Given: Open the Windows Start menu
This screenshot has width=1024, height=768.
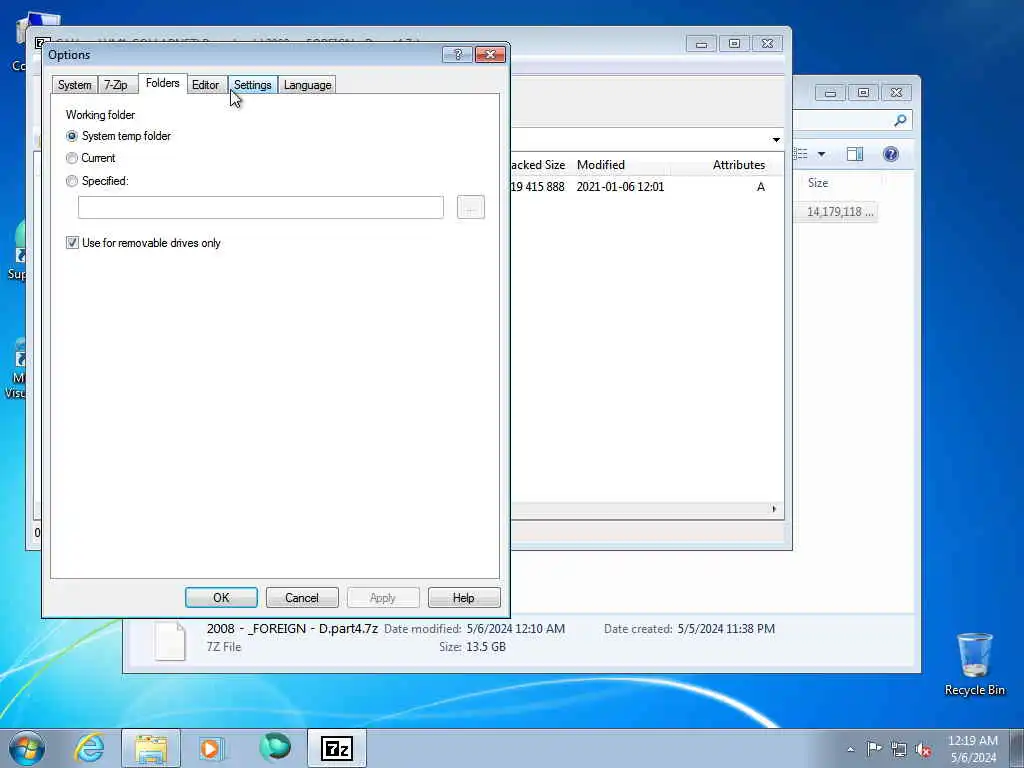Looking at the screenshot, I should [x=26, y=748].
